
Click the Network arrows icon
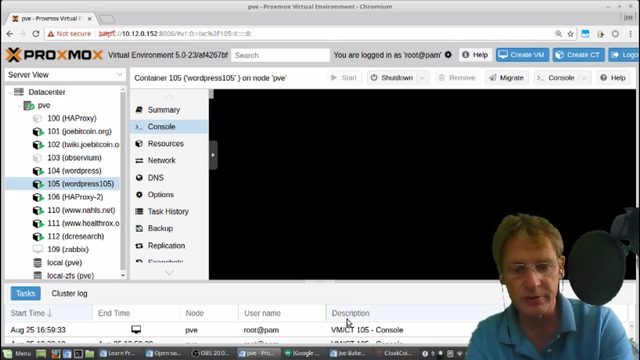coord(139,160)
